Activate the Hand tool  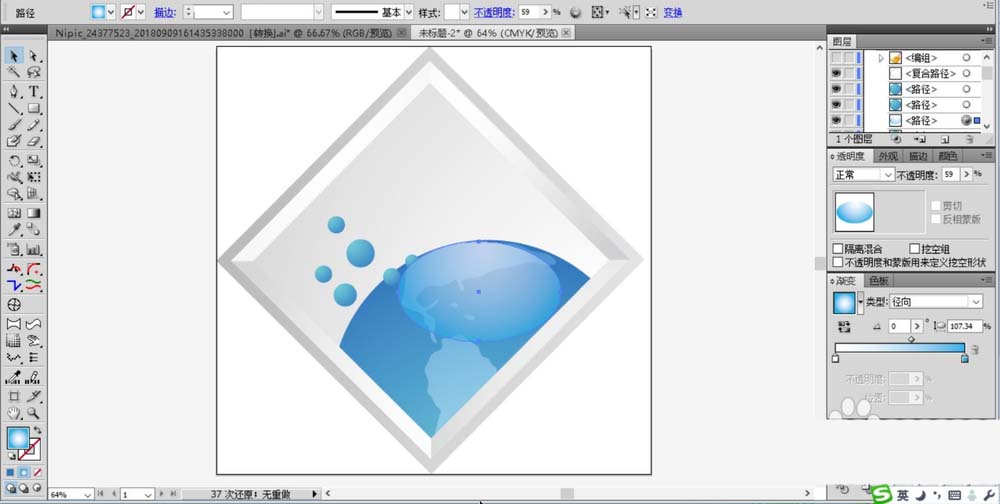(x=14, y=413)
